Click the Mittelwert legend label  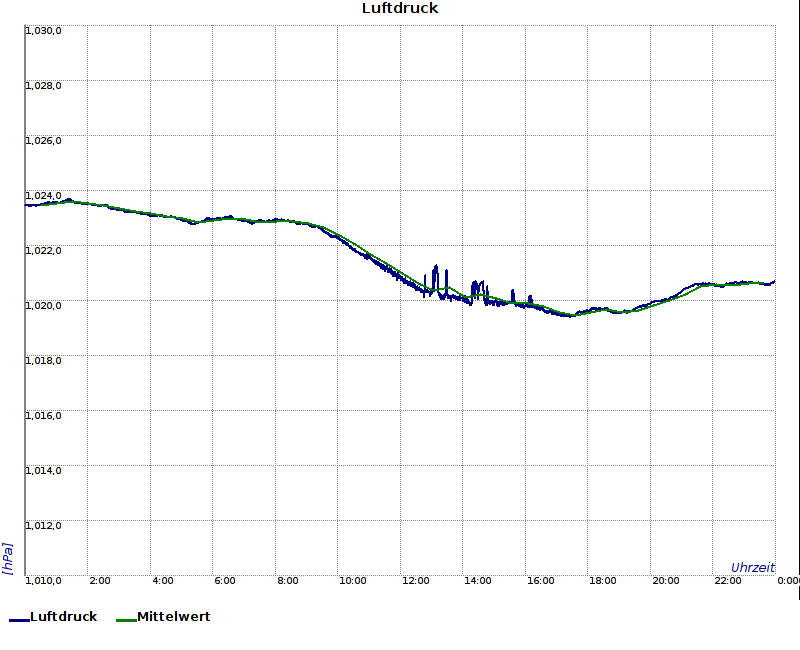coord(173,616)
